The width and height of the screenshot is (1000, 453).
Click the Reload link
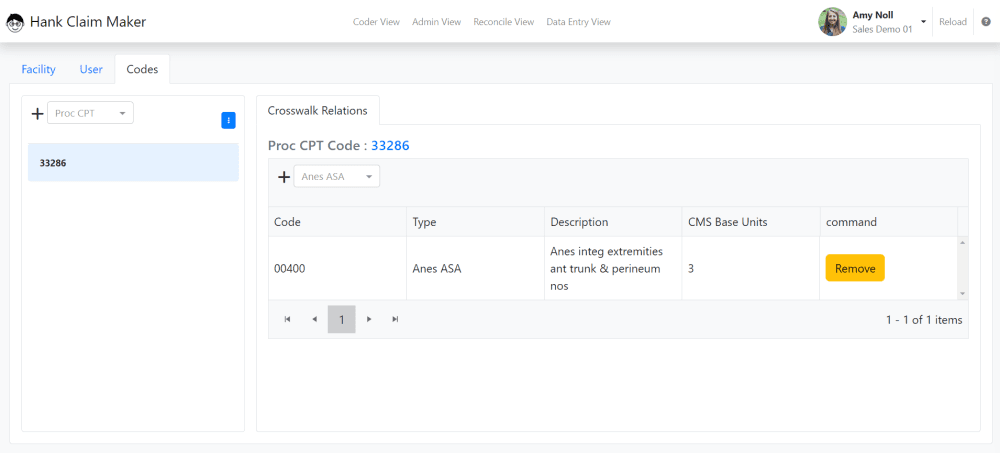pyautogui.click(x=953, y=22)
